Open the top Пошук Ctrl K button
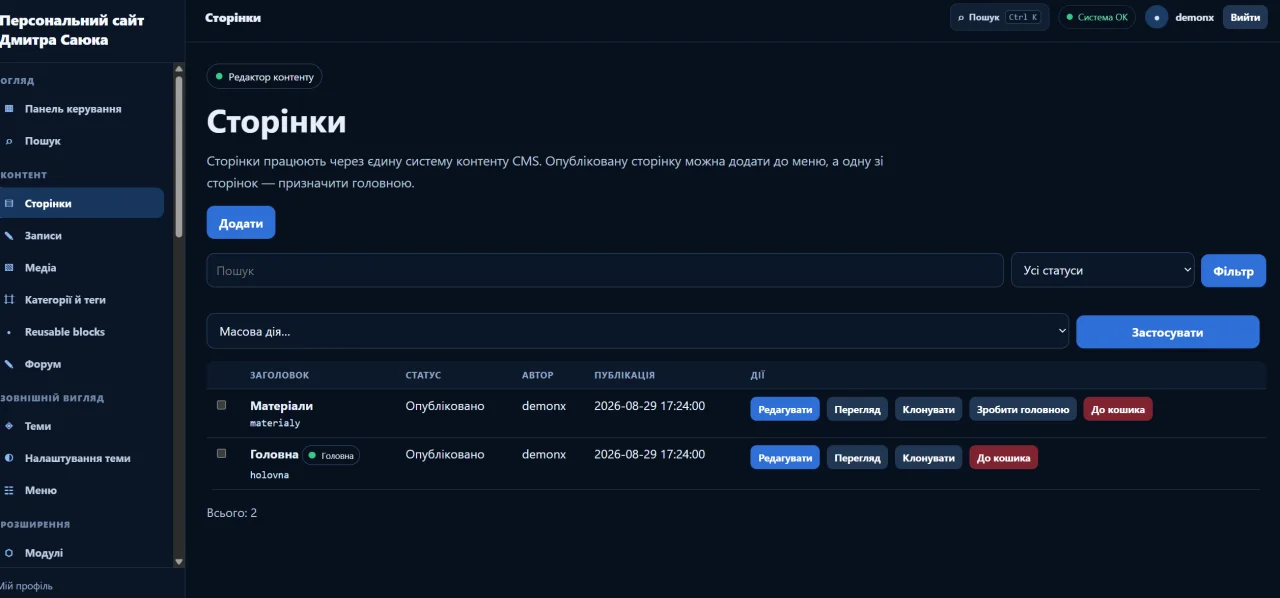 click(x=999, y=17)
